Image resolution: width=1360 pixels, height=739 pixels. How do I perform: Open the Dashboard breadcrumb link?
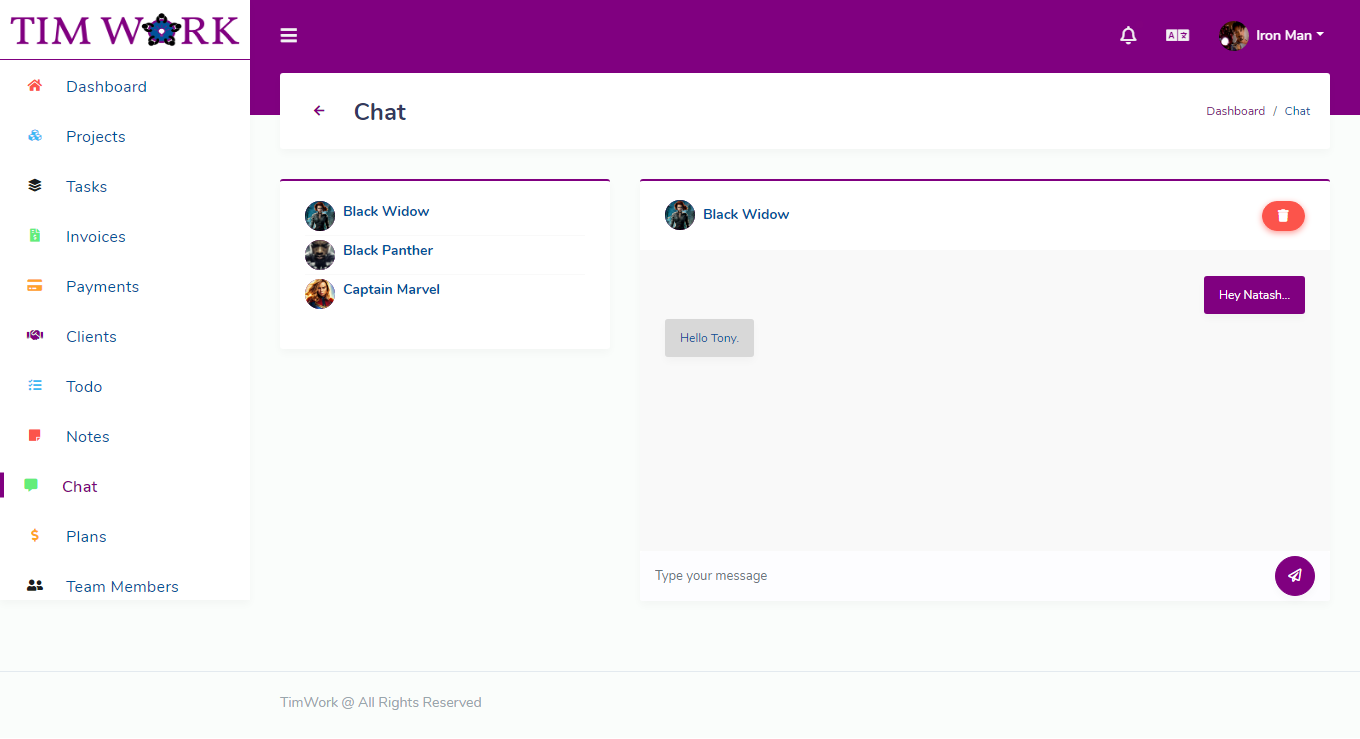1236,110
